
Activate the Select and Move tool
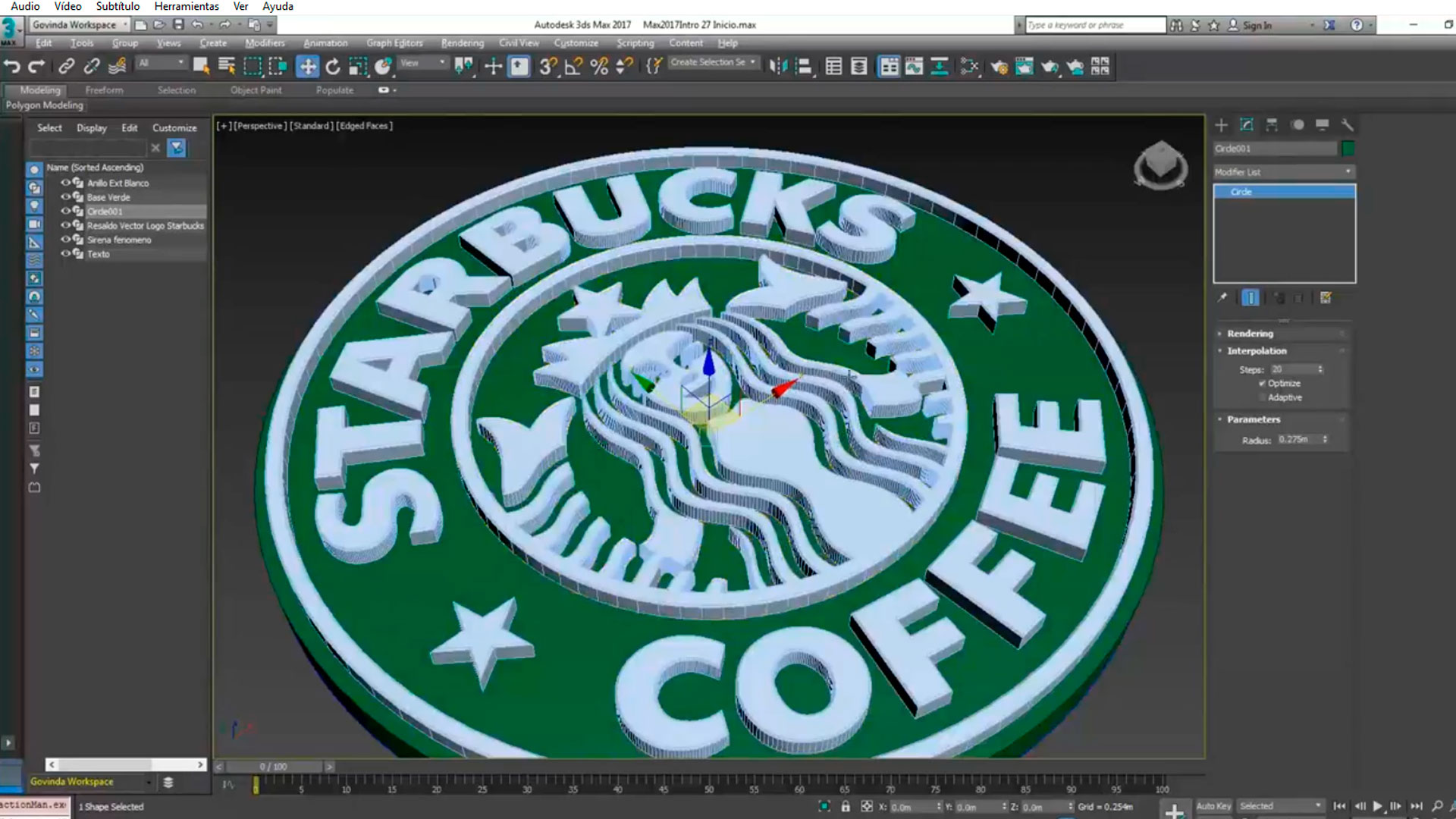308,67
